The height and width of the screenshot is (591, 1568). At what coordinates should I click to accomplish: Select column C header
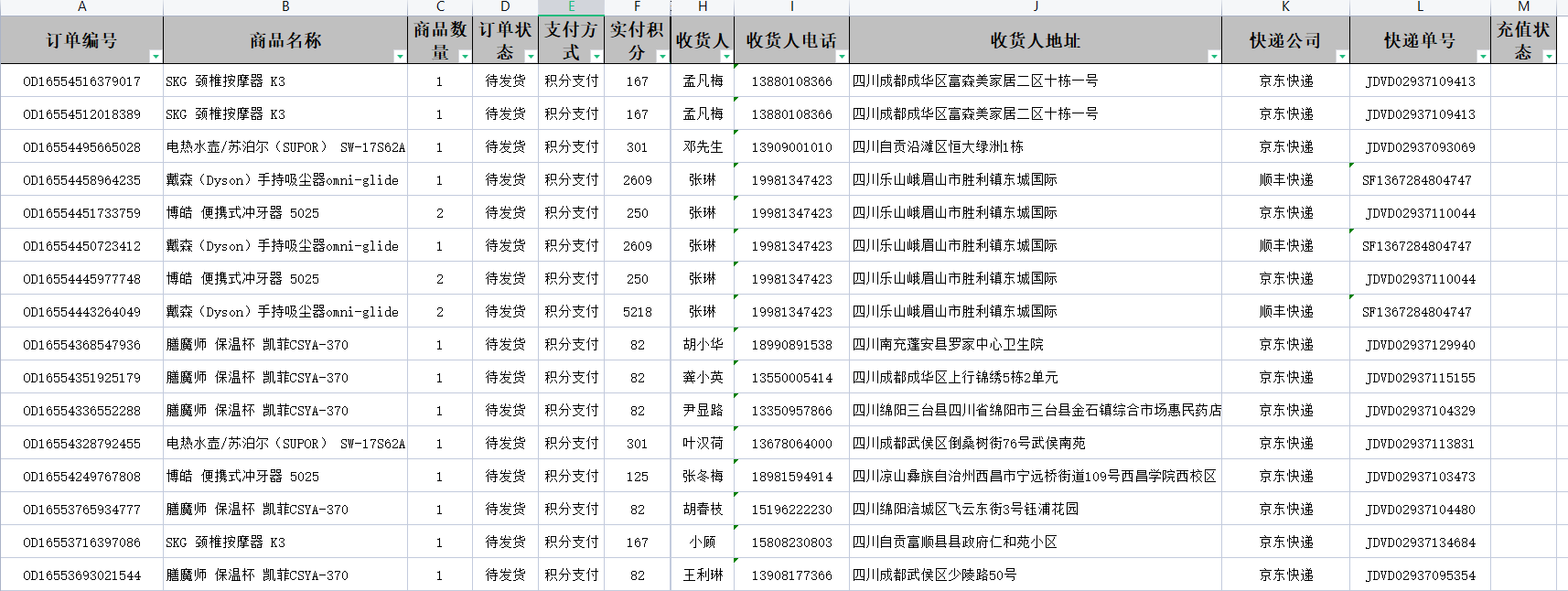pos(440,6)
